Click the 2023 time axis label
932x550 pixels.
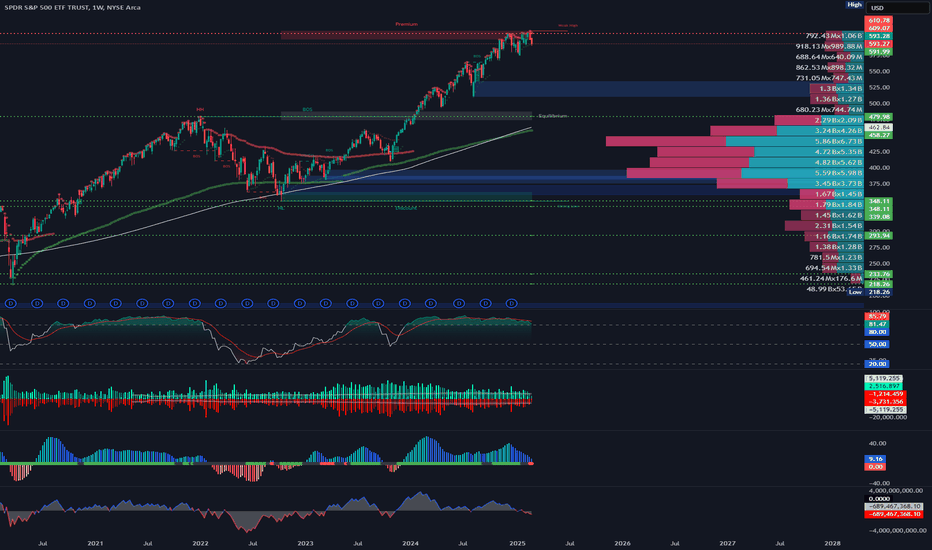coord(305,543)
